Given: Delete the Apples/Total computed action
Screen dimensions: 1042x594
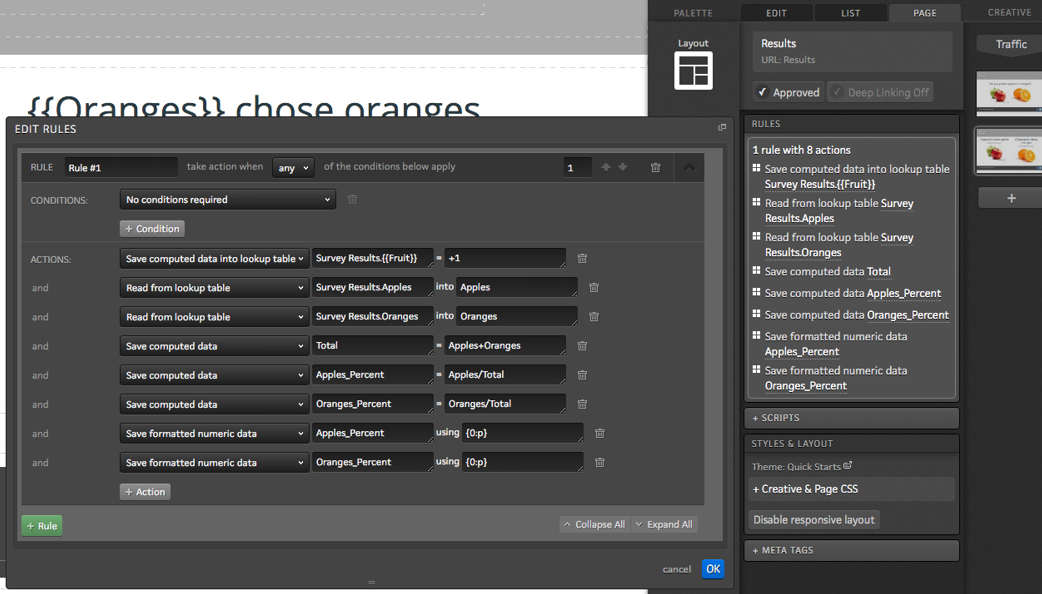Looking at the screenshot, I should (x=582, y=375).
